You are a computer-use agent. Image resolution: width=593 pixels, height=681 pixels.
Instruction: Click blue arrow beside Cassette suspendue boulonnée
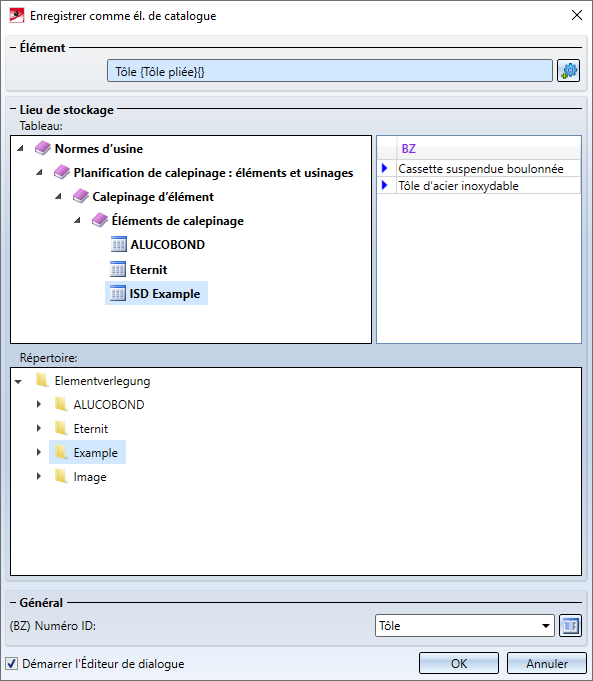pyautogui.click(x=384, y=168)
